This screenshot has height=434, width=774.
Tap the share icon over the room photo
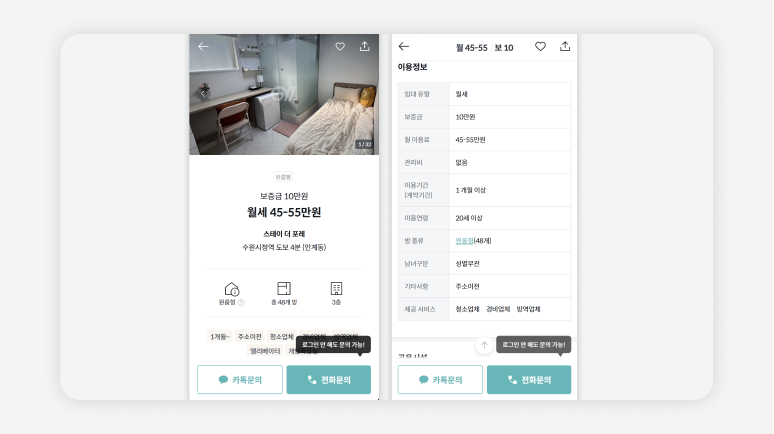pos(364,46)
